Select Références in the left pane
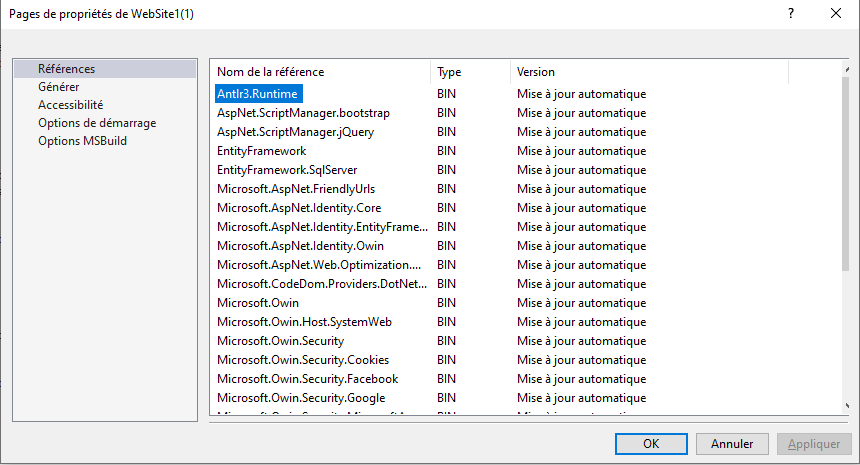Viewport: 860px width, 465px height. (x=66, y=69)
